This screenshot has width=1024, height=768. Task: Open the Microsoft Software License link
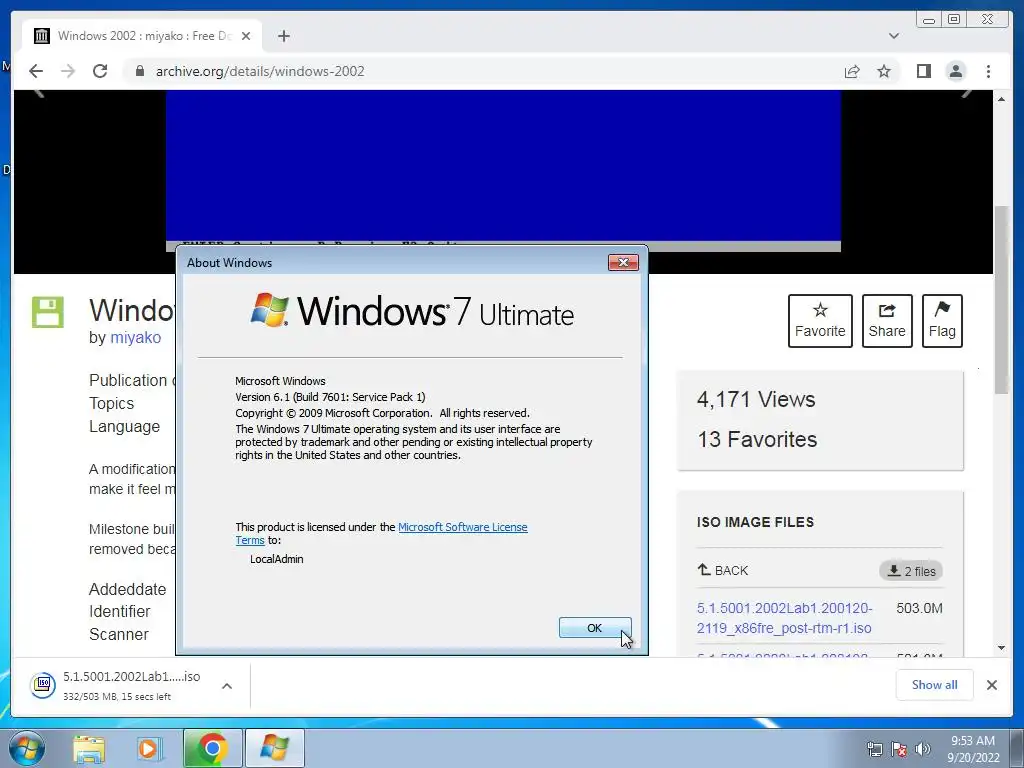pyautogui.click(x=462, y=527)
